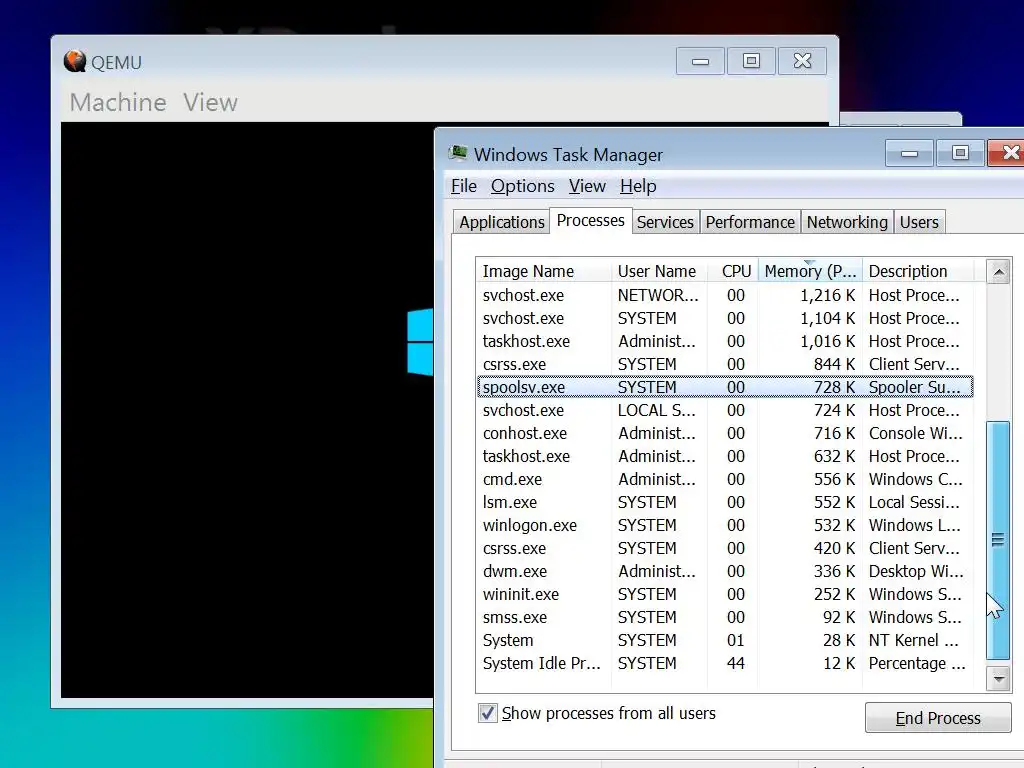
Task: Open the File menu in Task Manager
Action: [464, 186]
